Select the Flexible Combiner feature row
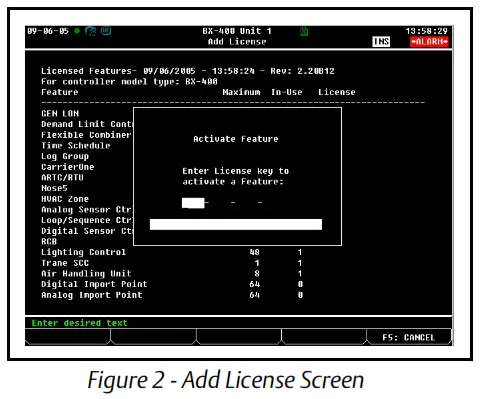This screenshot has width=482, height=399. 86,135
